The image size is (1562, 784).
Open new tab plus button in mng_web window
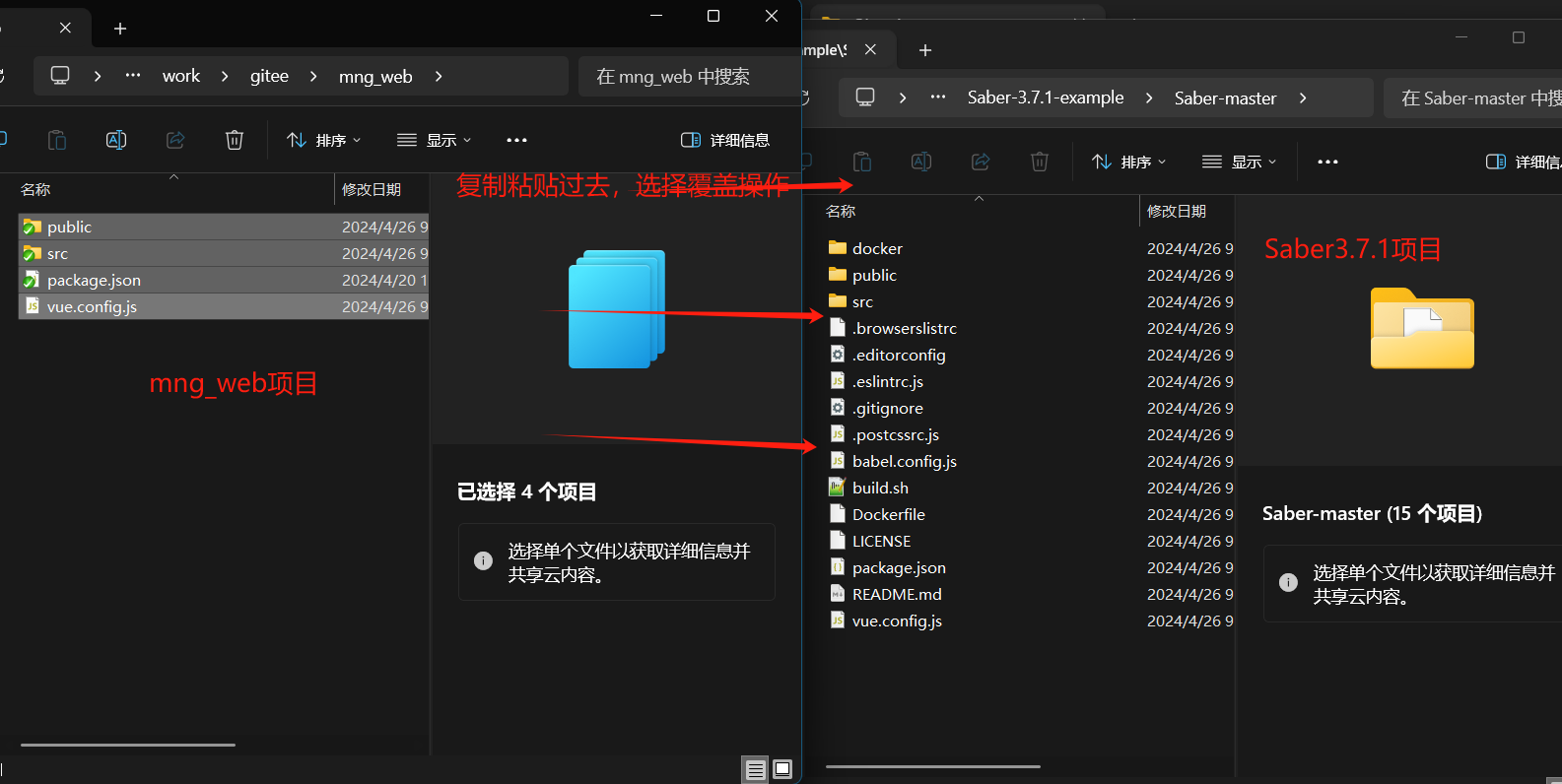click(x=120, y=29)
